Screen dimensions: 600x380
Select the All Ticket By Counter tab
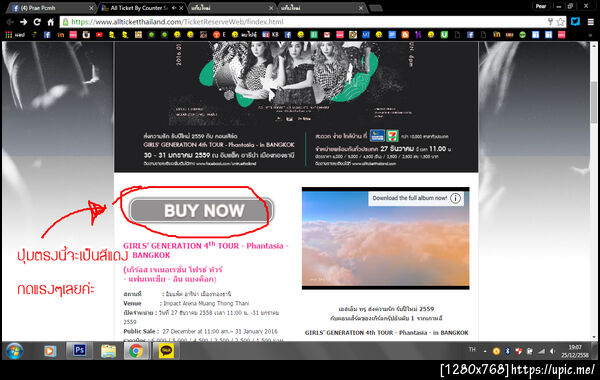pos(142,8)
